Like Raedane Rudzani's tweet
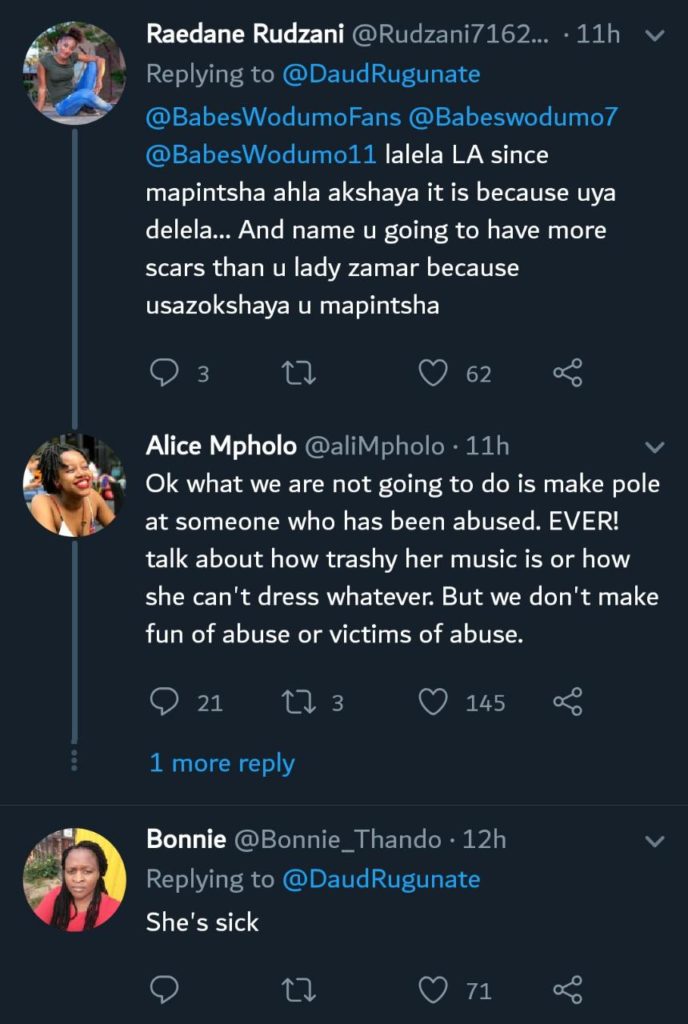Image resolution: width=688 pixels, height=1024 pixels. (432, 374)
